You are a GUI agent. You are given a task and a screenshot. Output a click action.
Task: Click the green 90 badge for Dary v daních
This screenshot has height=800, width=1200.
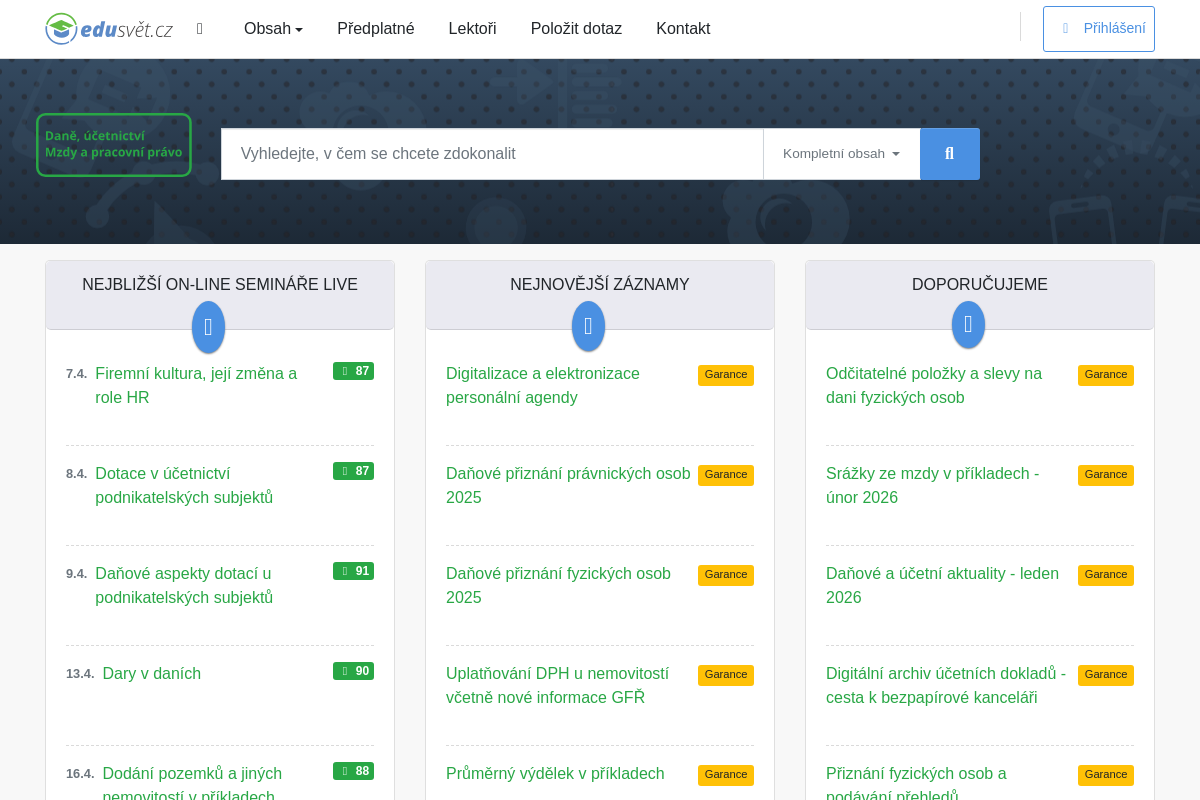[353, 671]
